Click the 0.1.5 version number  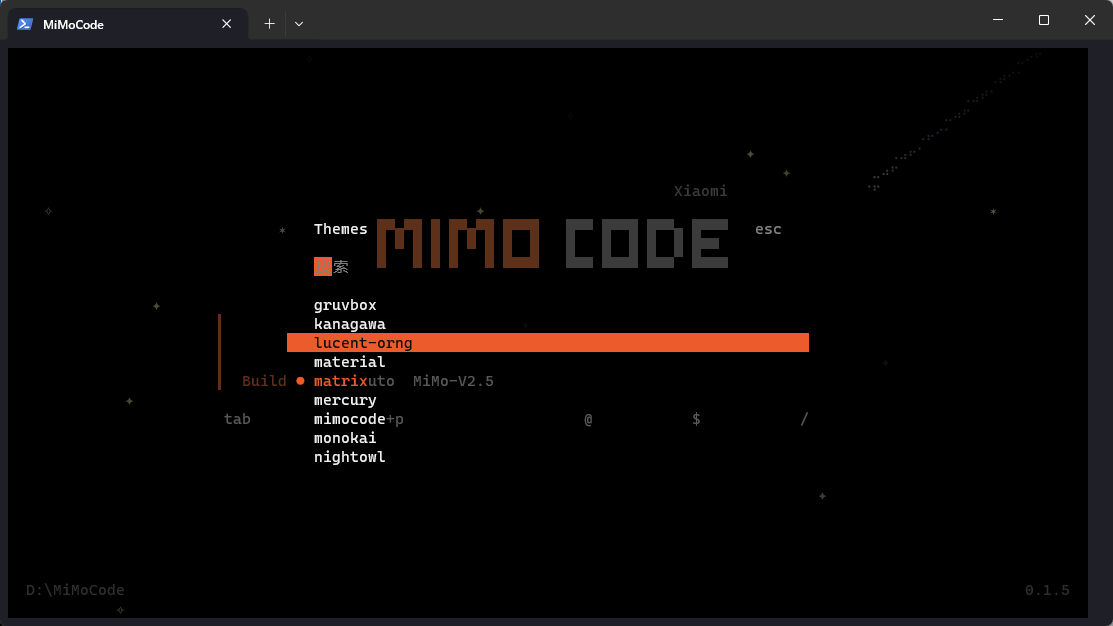[1047, 591]
